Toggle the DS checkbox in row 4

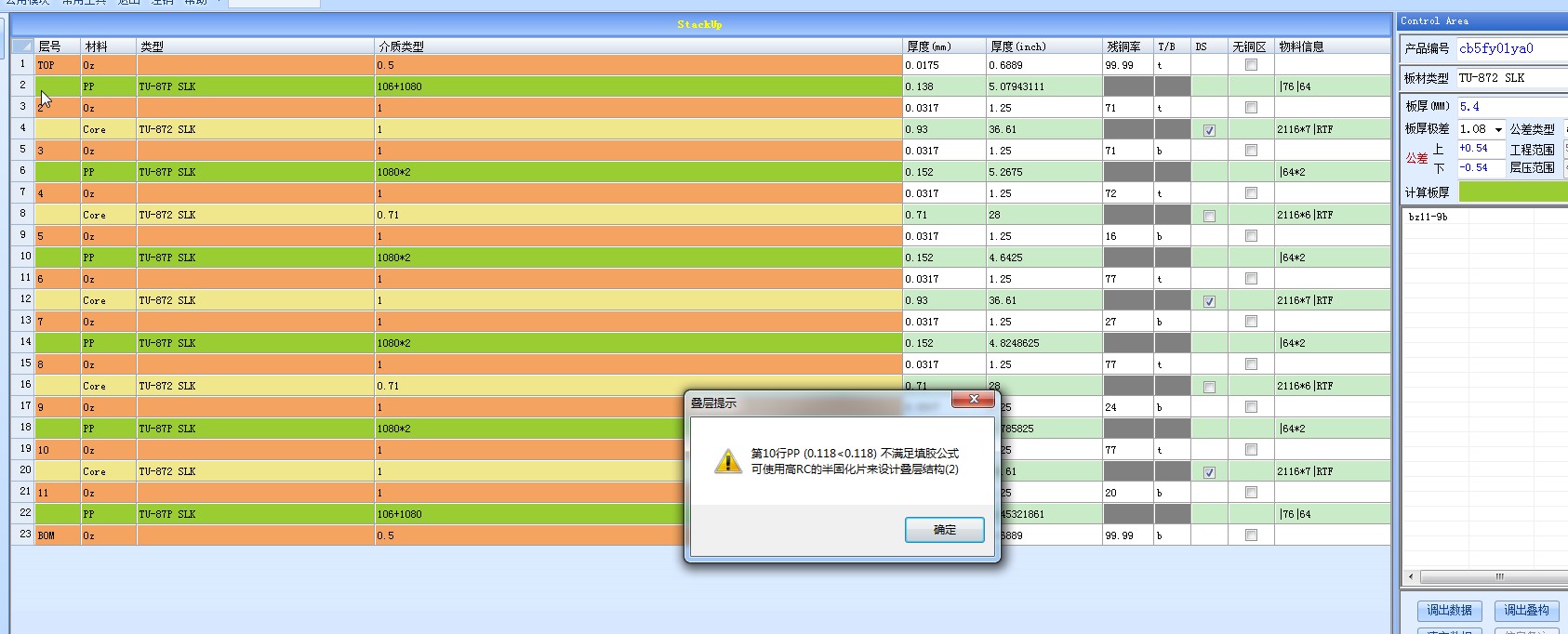(x=1209, y=130)
